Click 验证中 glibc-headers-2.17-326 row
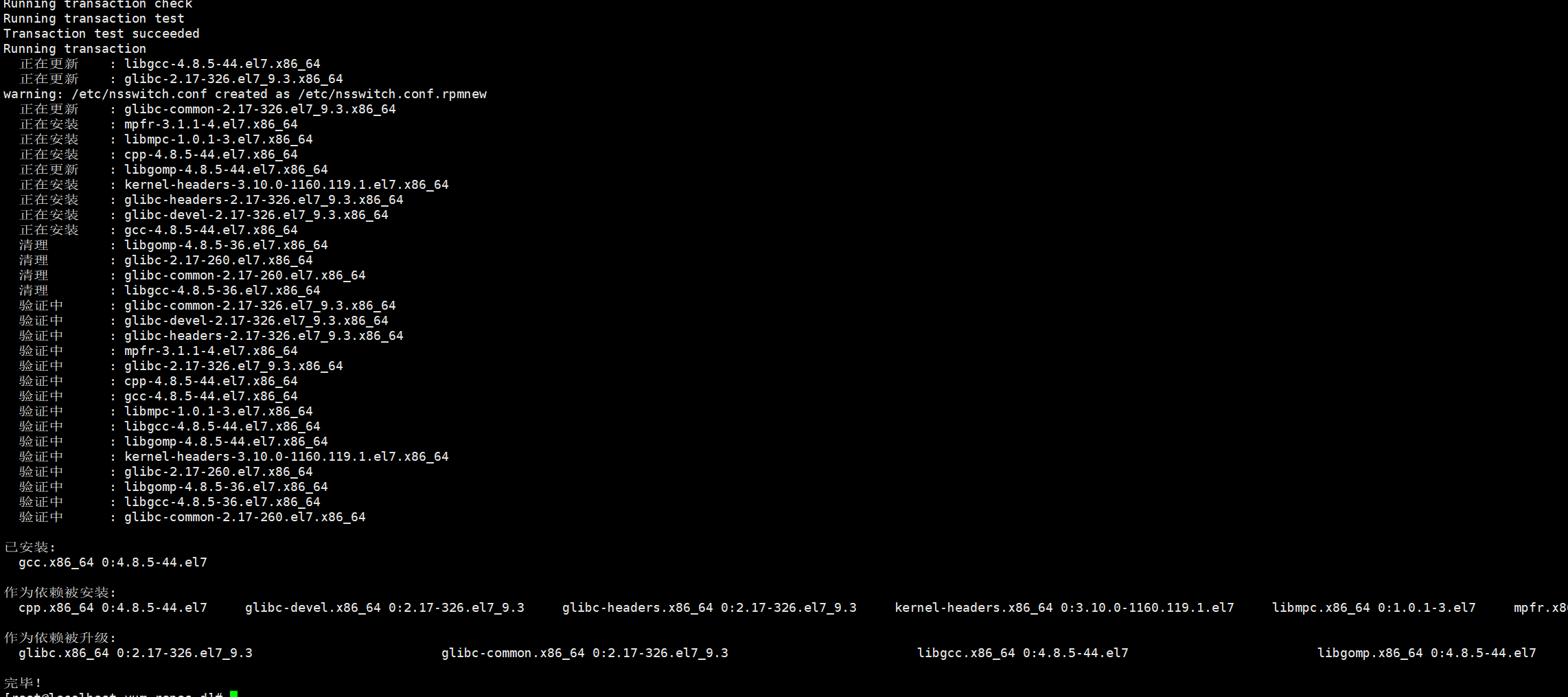 (211, 336)
